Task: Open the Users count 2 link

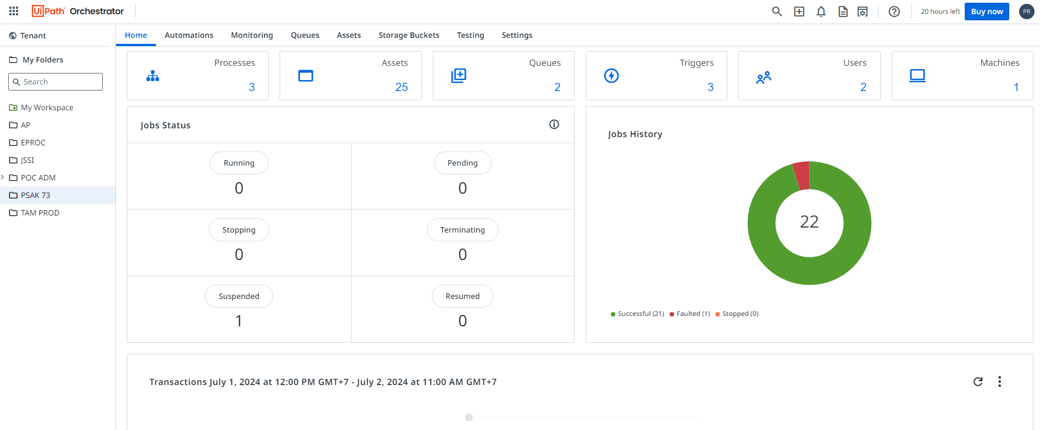Action: (863, 87)
